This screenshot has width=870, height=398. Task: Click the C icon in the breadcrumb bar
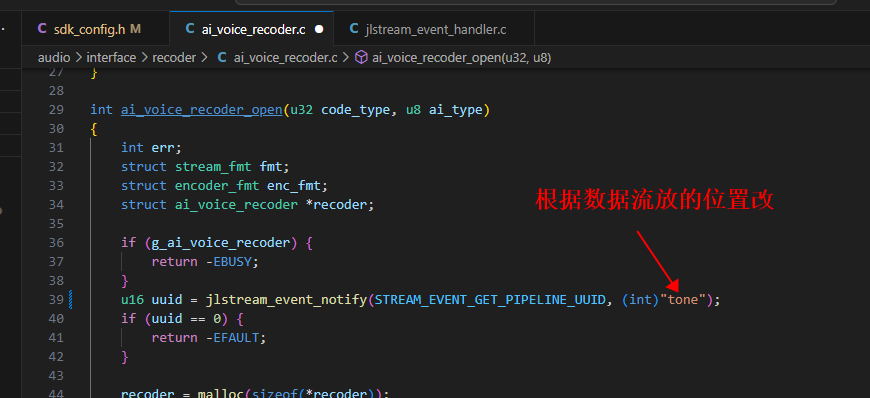coord(222,57)
